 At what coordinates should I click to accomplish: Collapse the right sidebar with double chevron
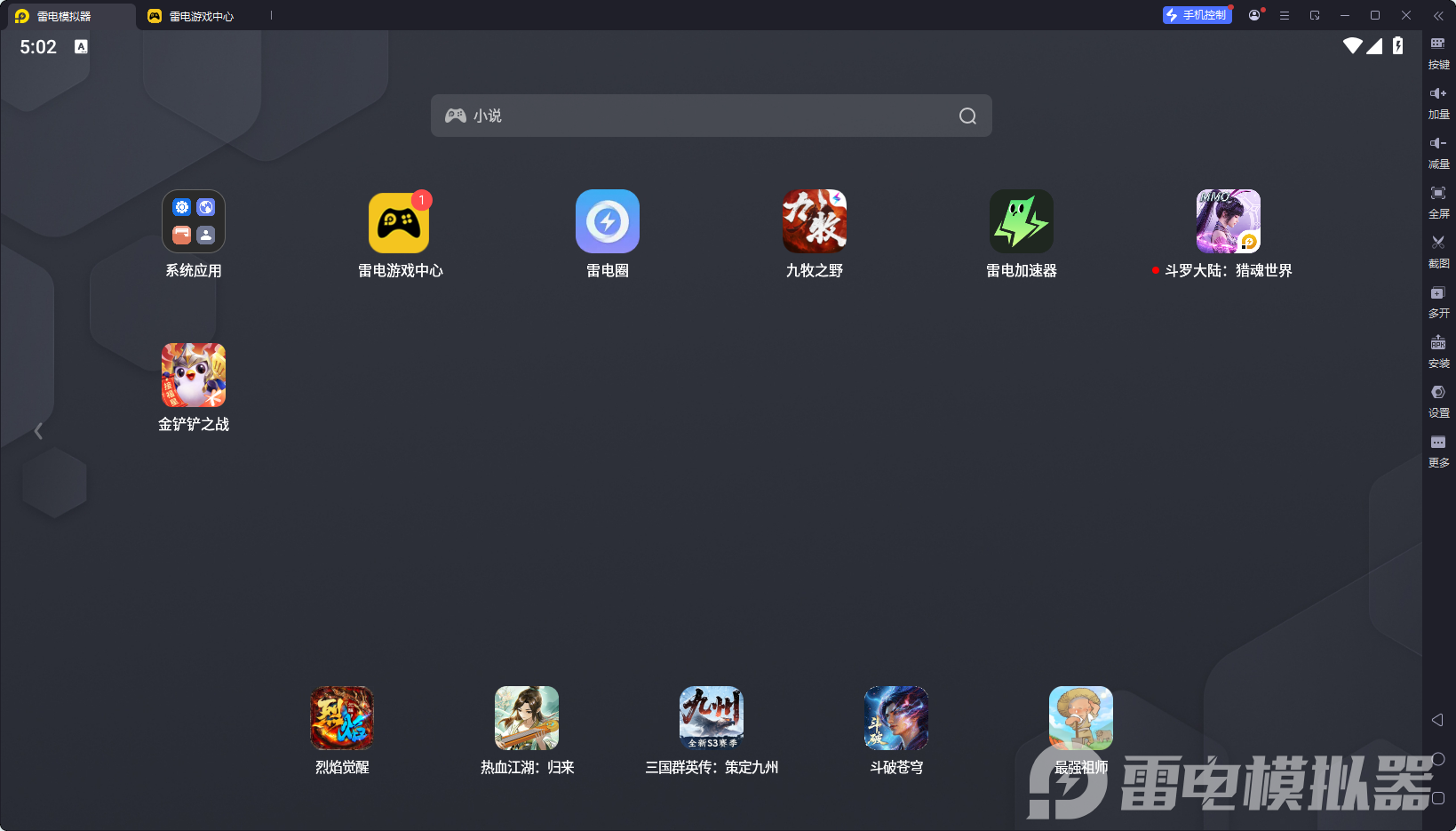[1438, 15]
